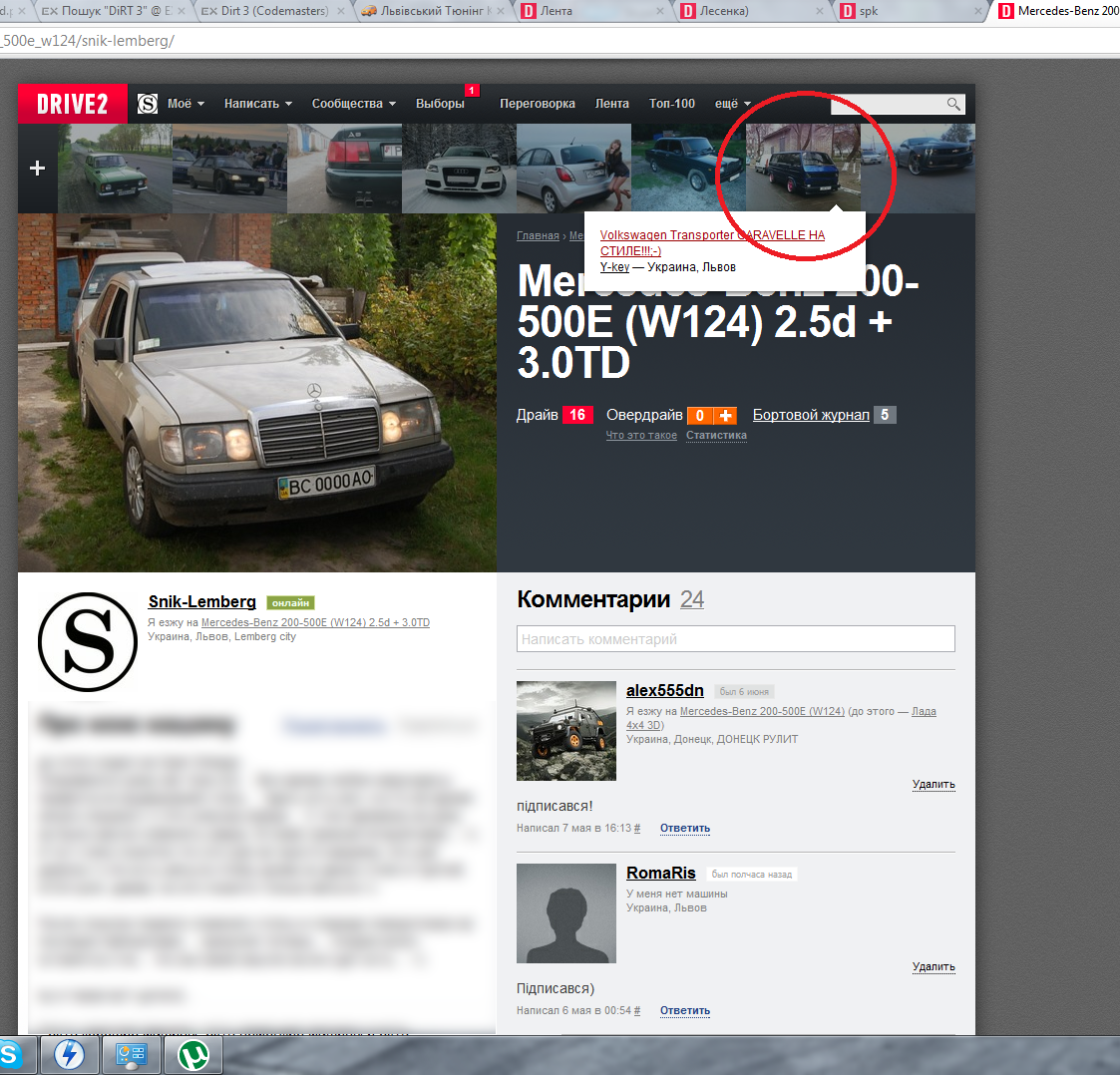Image resolution: width=1120 pixels, height=1075 pixels.
Task: Click the Snik-Lemberg S avatar
Action: click(x=87, y=642)
